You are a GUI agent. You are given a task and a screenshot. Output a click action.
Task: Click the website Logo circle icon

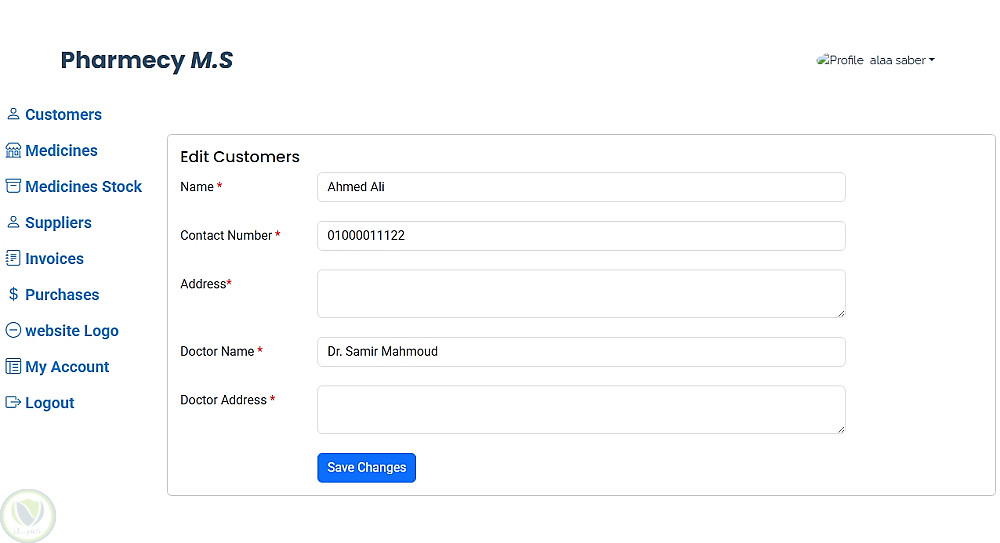coord(13,330)
